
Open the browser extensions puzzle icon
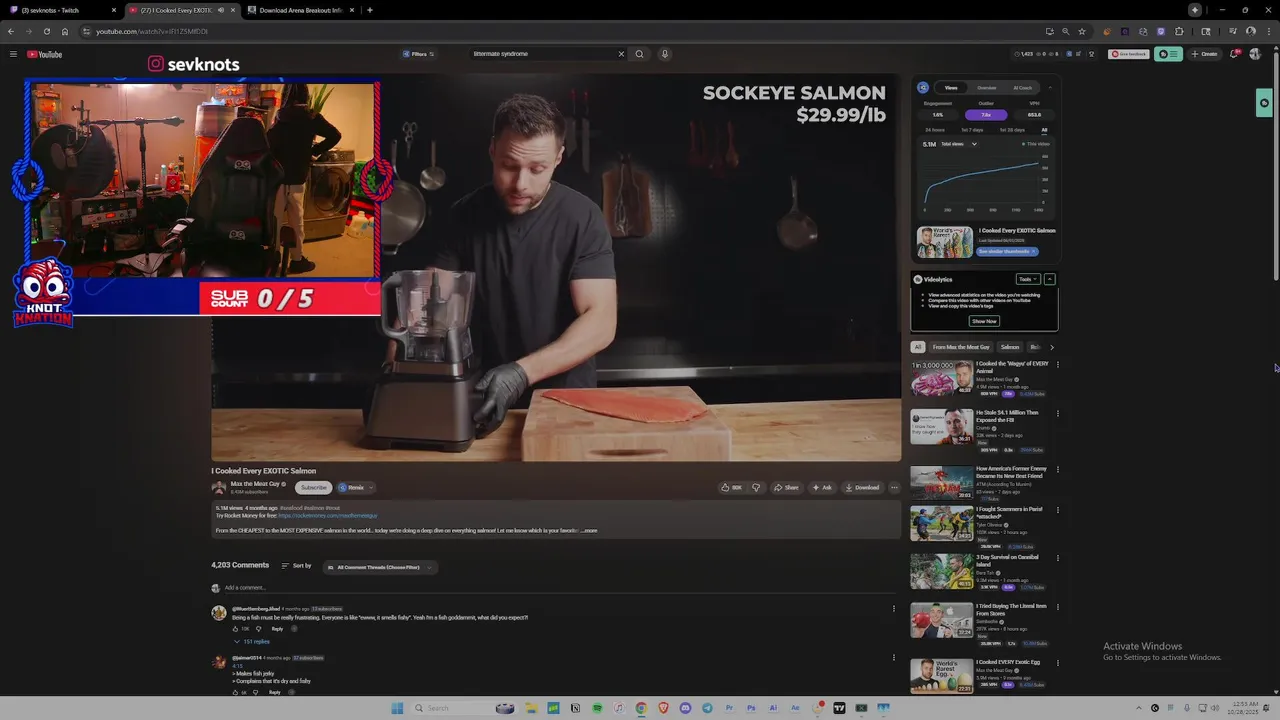pos(1178,31)
